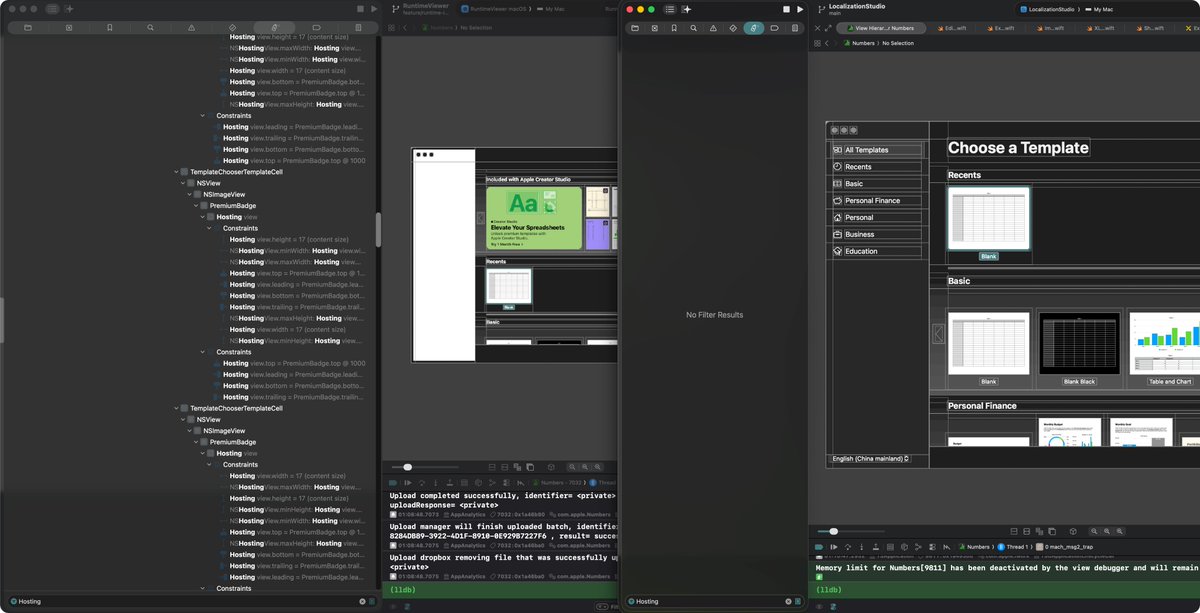Image resolution: width=1200 pixels, height=613 pixels.
Task: Stop the running LocalizationStudio scheme
Action: 786,9
